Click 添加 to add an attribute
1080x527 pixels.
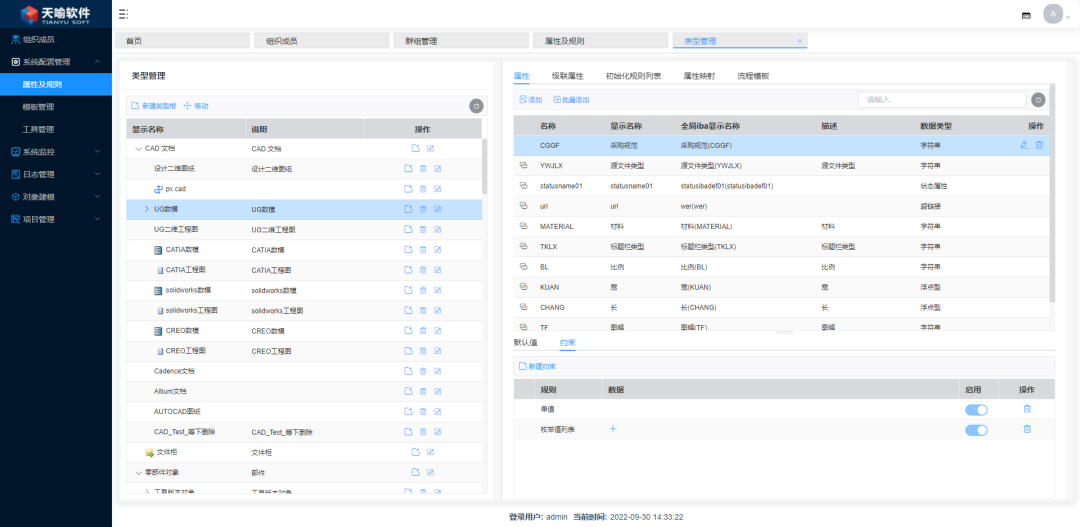pos(530,100)
